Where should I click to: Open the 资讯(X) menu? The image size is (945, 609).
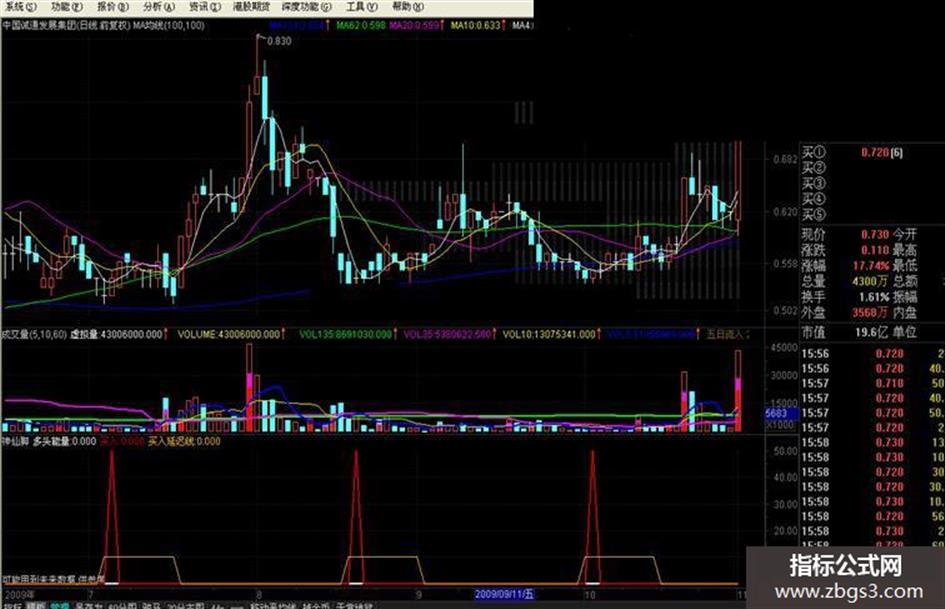pos(205,7)
